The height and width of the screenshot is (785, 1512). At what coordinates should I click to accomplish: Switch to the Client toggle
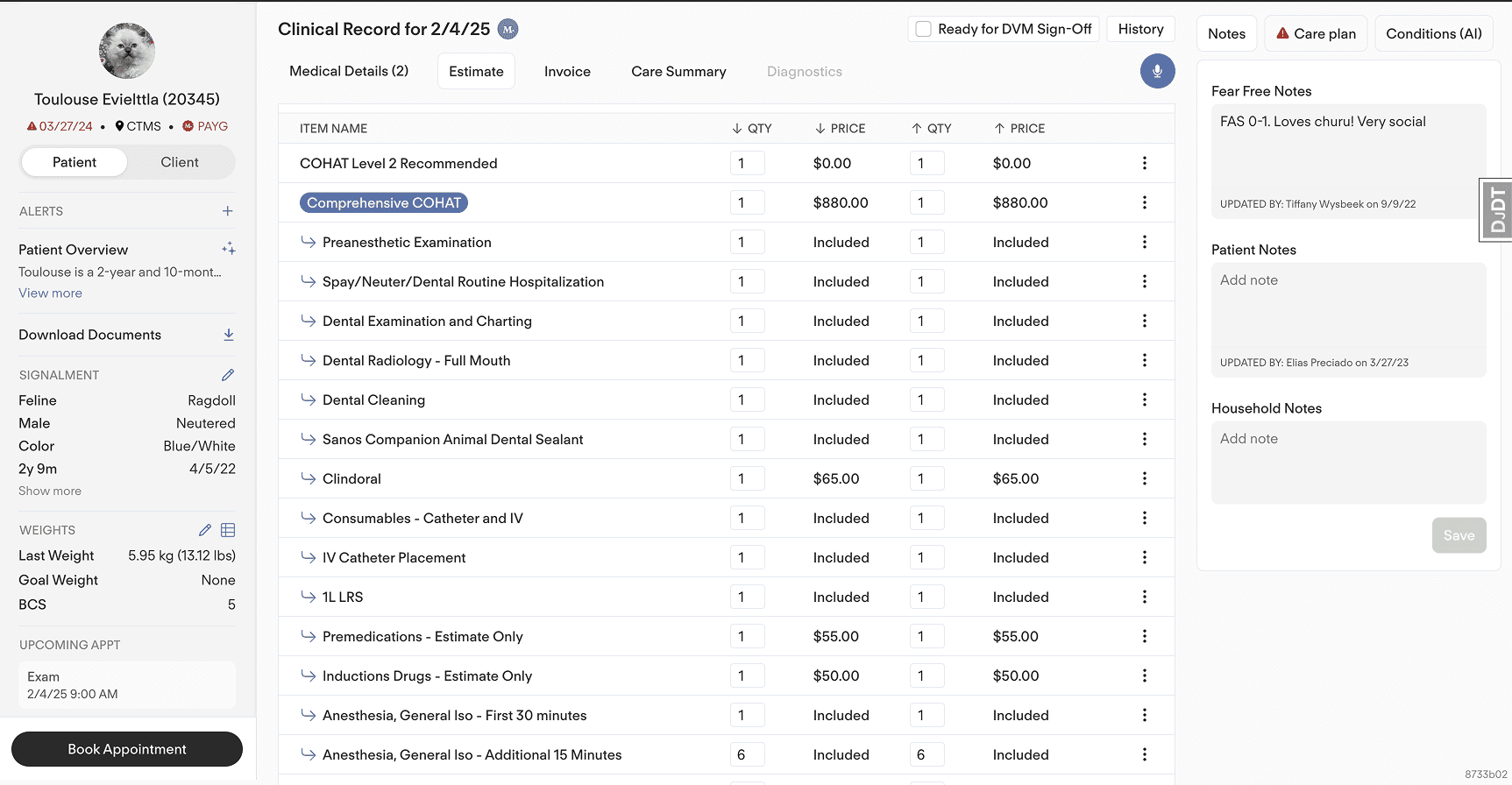180,162
